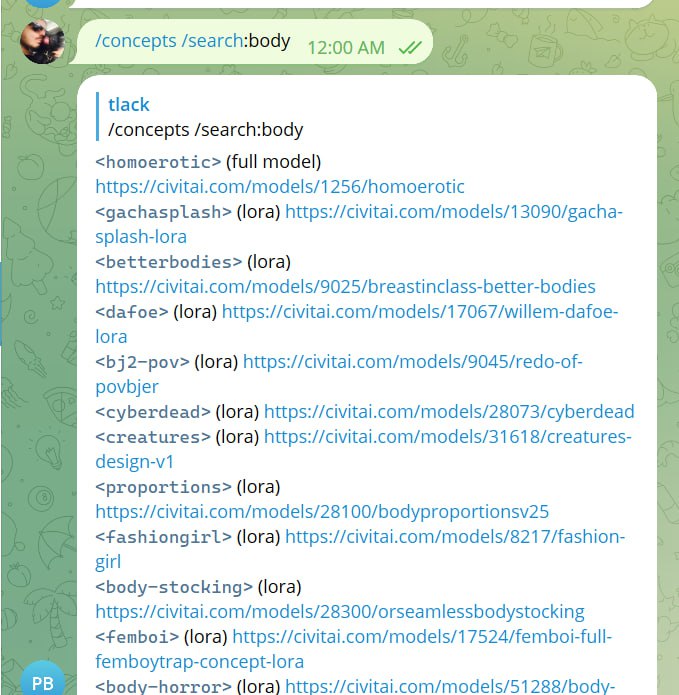Click the double-check read receipt icon

410,47
